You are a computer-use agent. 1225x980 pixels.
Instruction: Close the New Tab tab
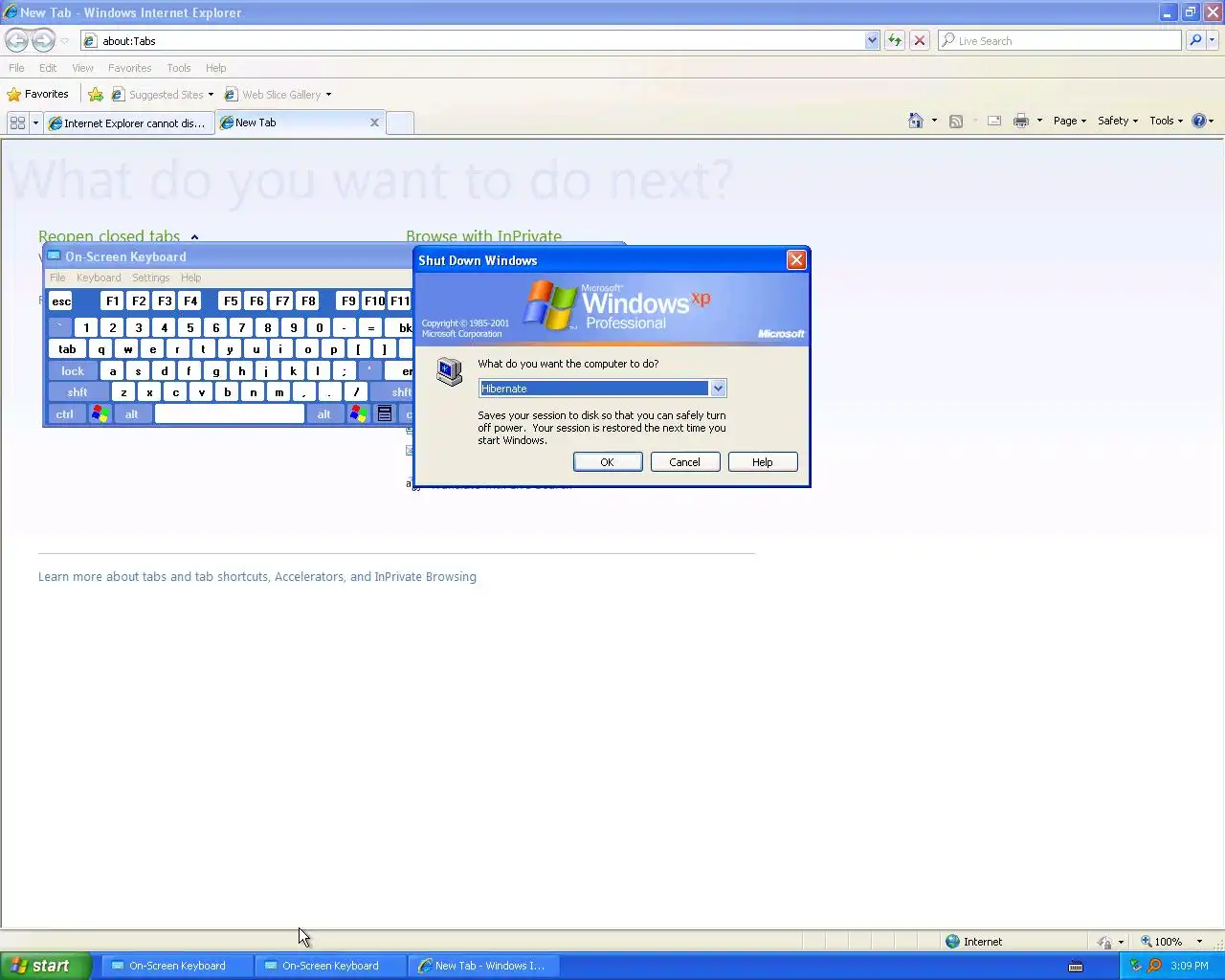coord(374,122)
